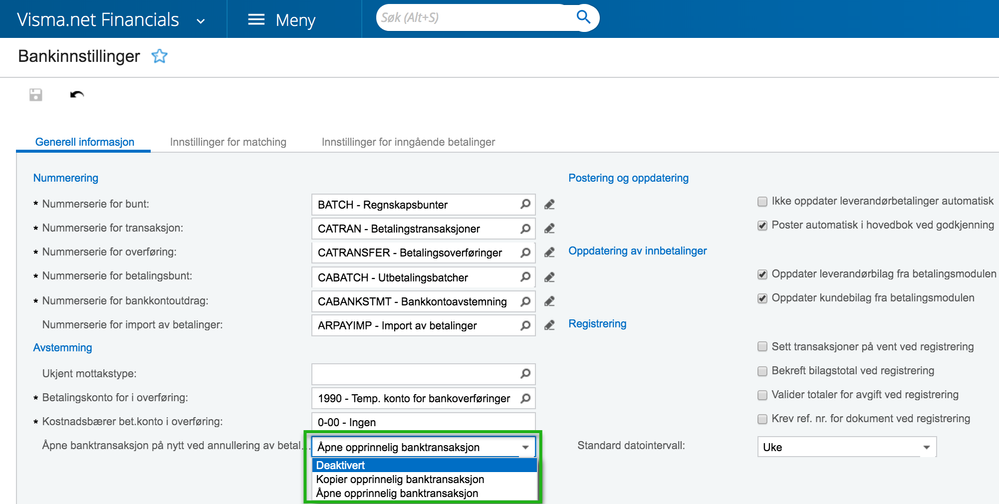Click the Nummerering section heading
Screen dimensions: 999x504
pyautogui.click(x=66, y=178)
